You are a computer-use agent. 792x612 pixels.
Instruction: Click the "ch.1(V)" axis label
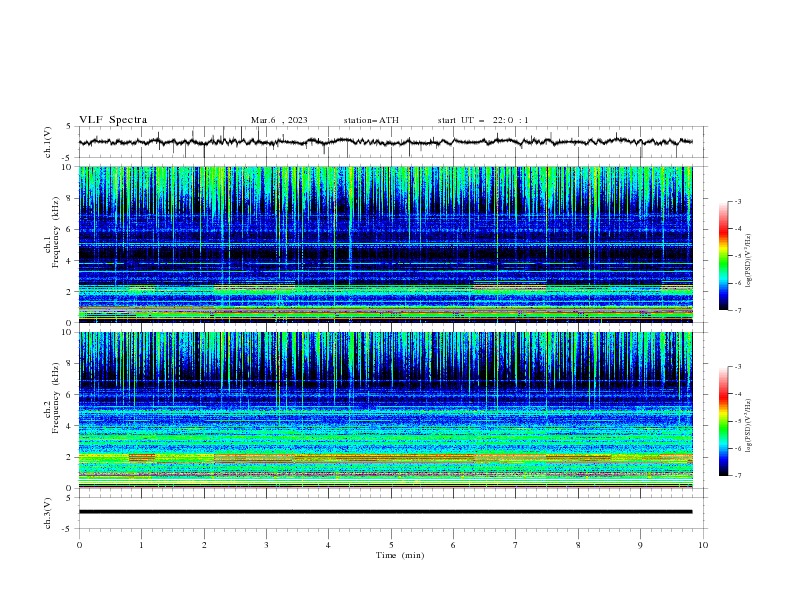48,142
